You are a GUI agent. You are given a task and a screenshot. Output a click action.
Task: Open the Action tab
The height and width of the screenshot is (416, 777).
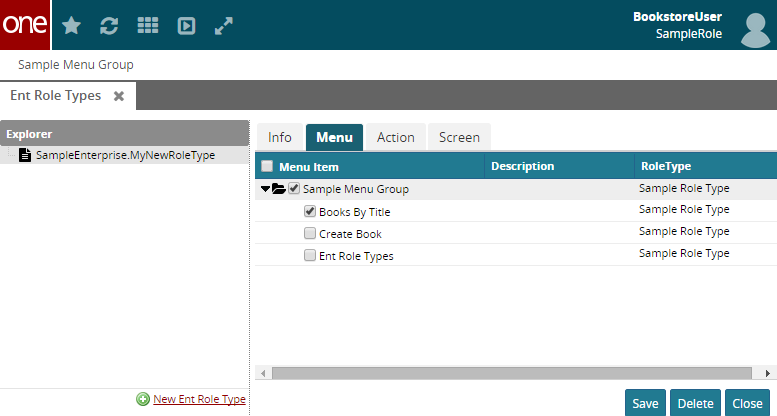395,137
